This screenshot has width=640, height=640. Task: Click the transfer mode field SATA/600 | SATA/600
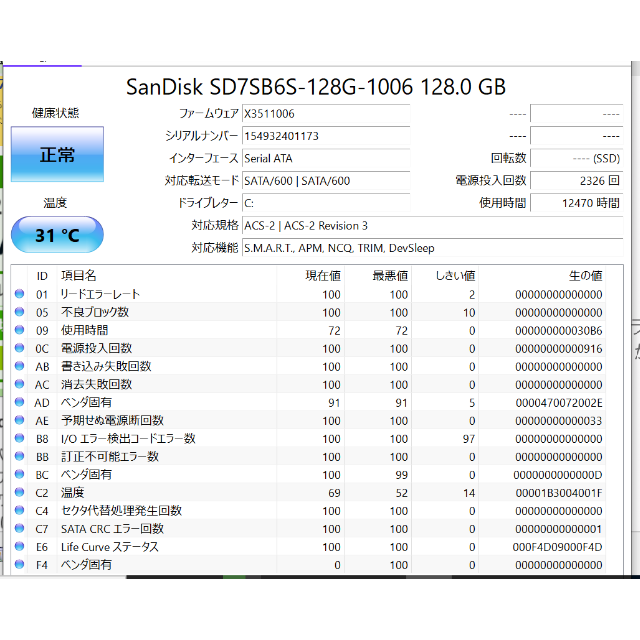pyautogui.click(x=326, y=181)
